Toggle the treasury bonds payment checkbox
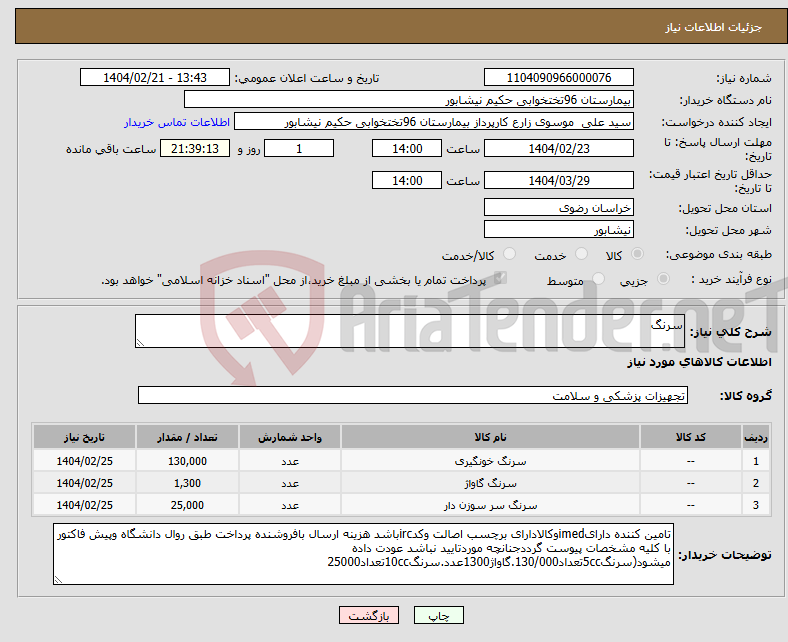The image size is (788, 642). [500, 278]
